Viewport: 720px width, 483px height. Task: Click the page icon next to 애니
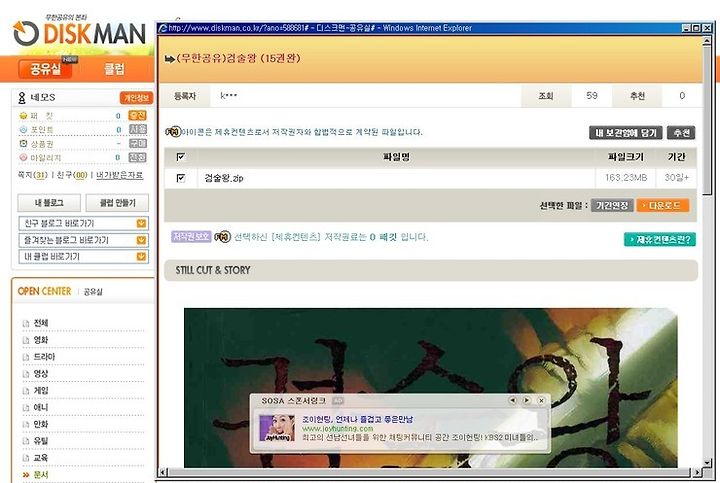click(x=26, y=408)
